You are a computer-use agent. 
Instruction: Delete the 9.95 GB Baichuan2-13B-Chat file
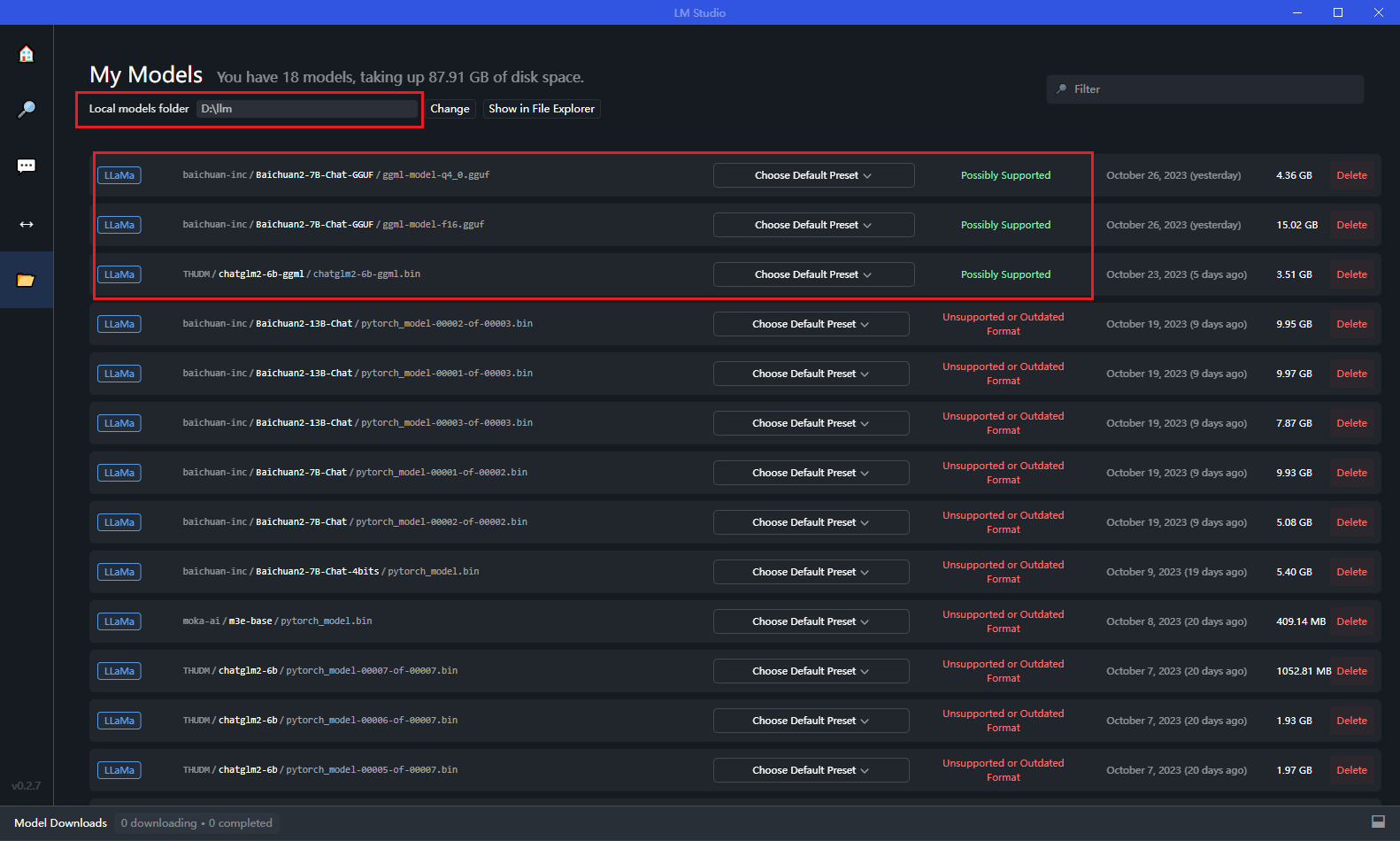click(x=1351, y=324)
